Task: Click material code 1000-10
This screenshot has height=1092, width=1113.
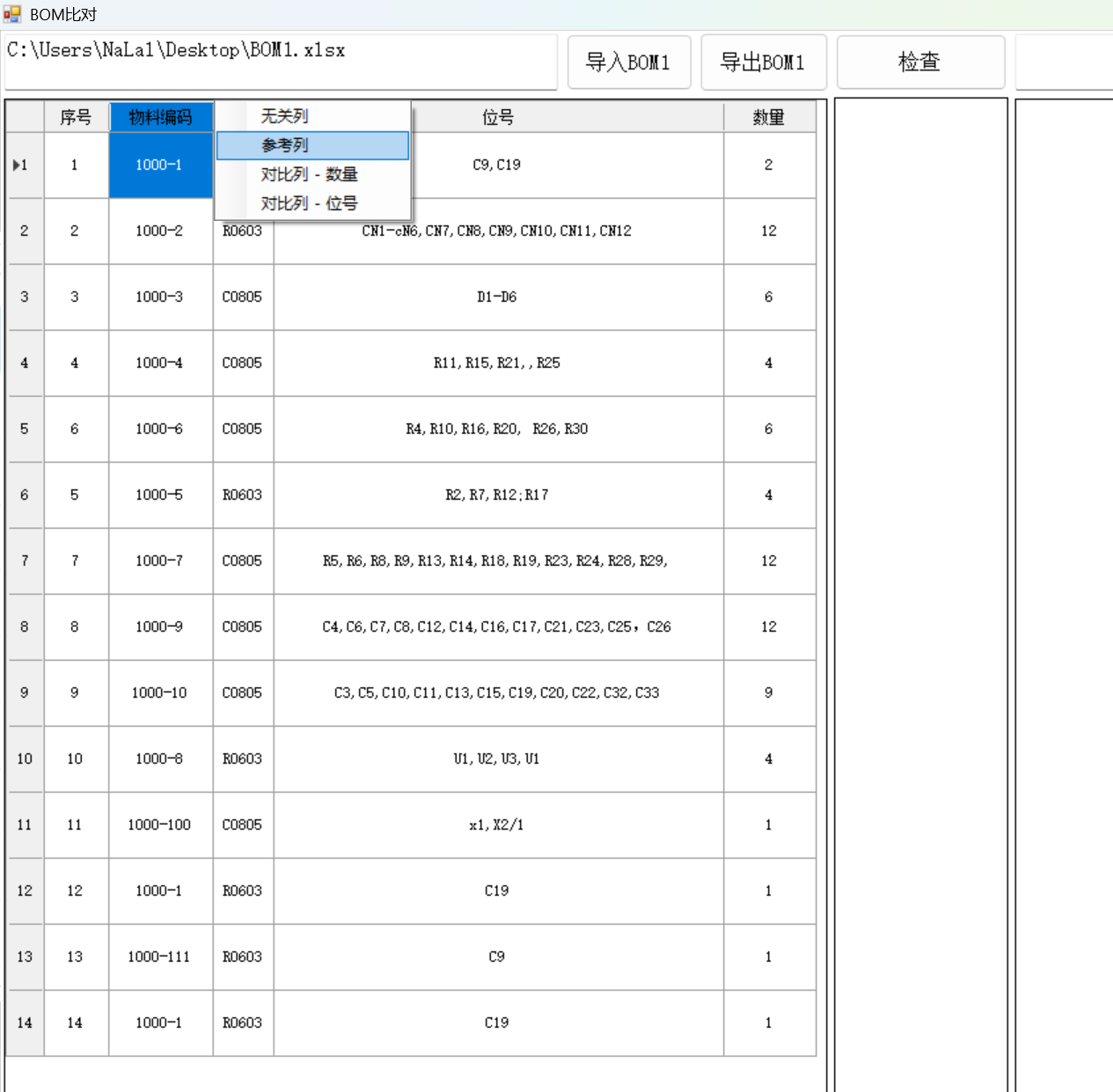Action: pyautogui.click(x=160, y=693)
